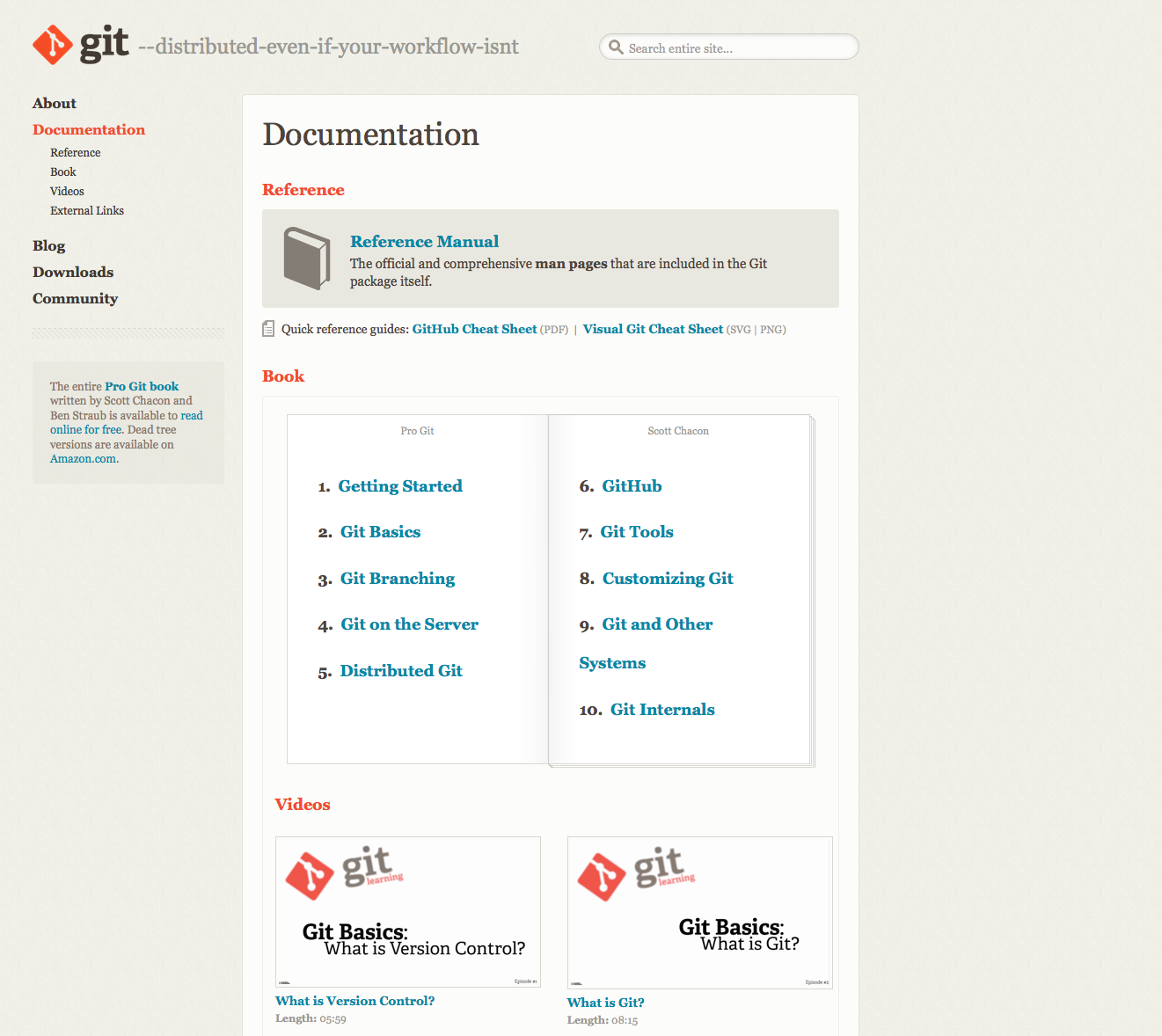This screenshot has width=1162, height=1036.
Task: Click the SVG cheat sheet link
Action: point(740,330)
